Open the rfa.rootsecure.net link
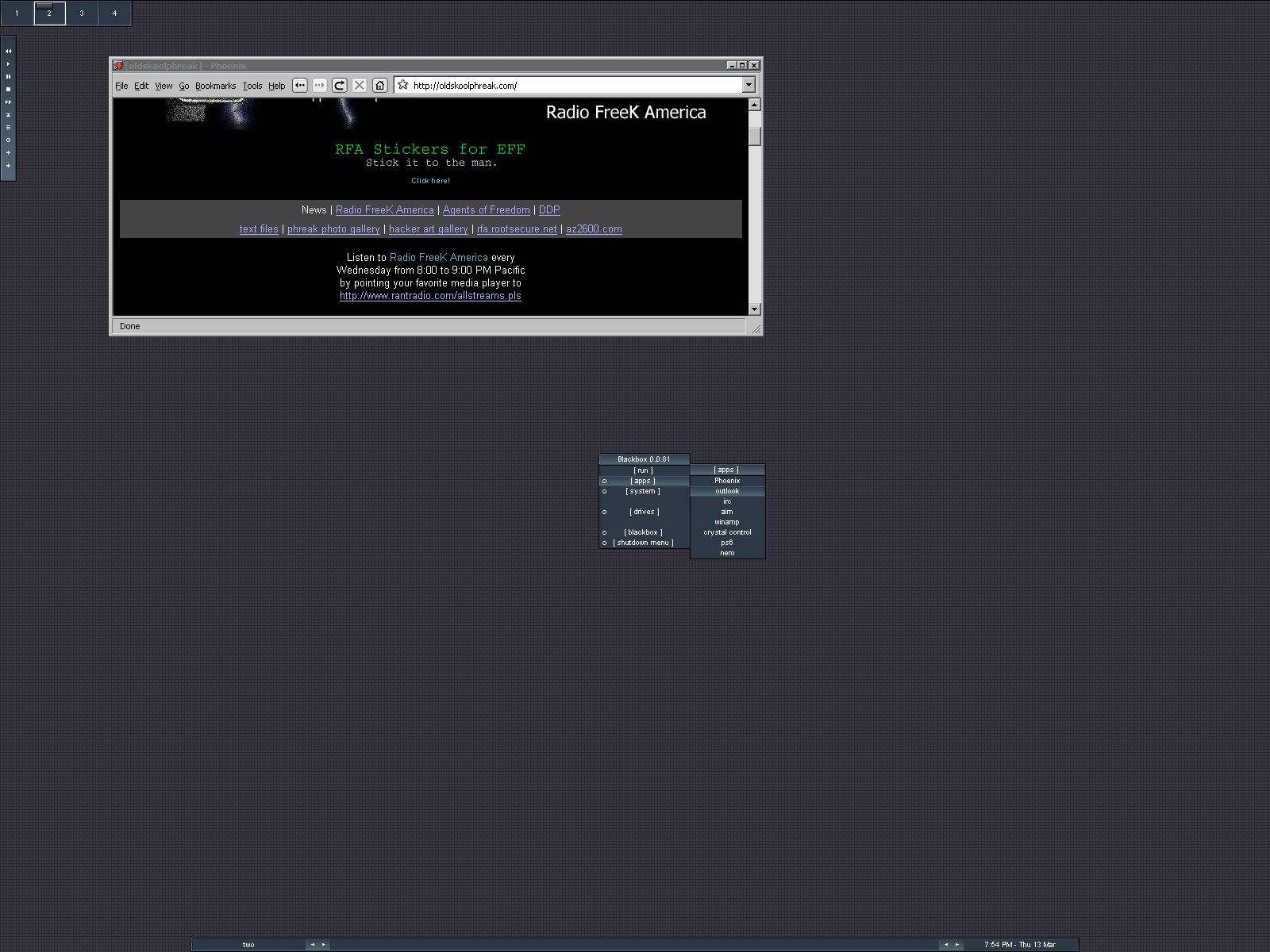1270x952 pixels. (x=517, y=228)
